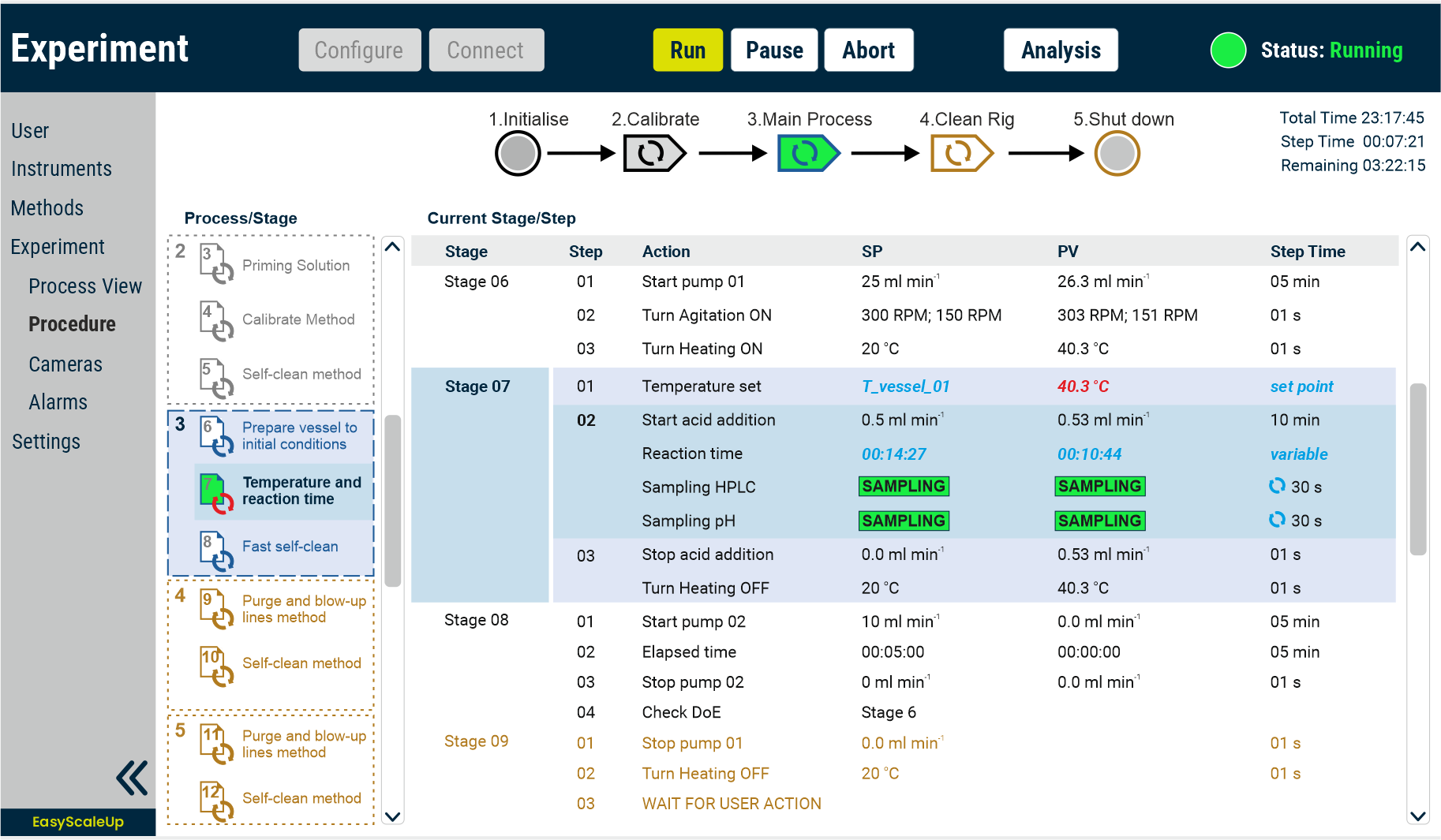
Task: Click the Fast self-clean method icon
Action: [x=216, y=549]
